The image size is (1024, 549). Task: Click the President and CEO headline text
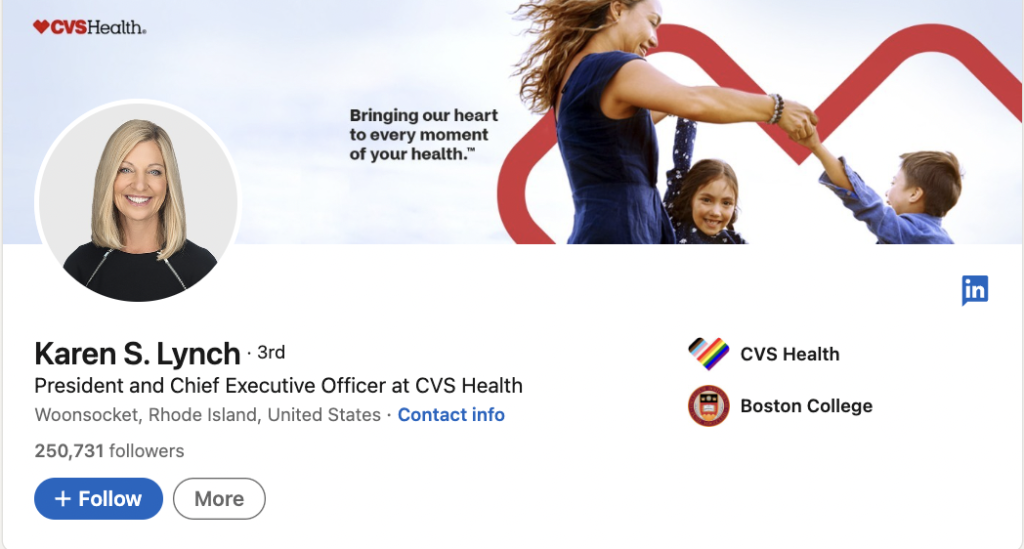tap(278, 386)
